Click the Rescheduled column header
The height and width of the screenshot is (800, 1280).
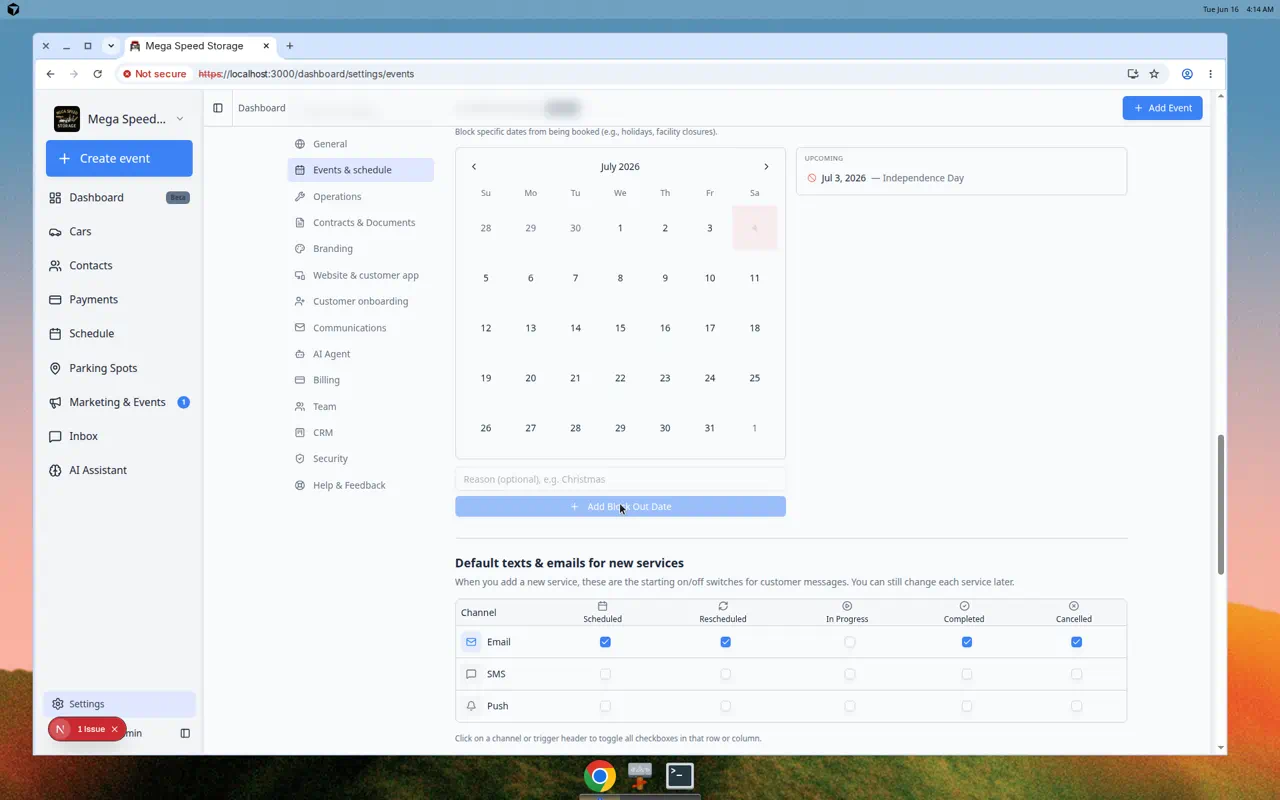click(x=723, y=613)
